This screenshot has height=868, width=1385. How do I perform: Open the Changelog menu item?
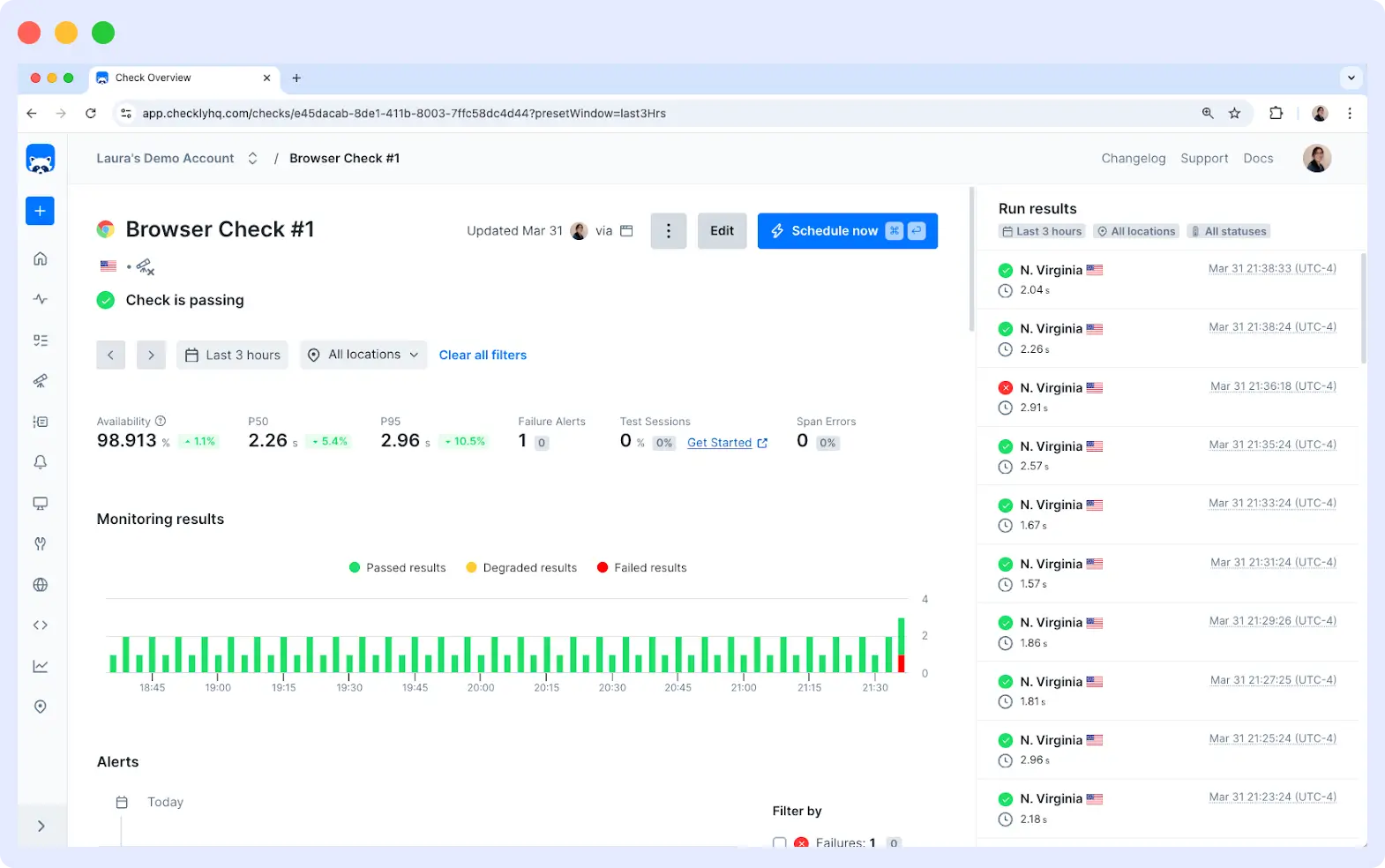pos(1133,159)
